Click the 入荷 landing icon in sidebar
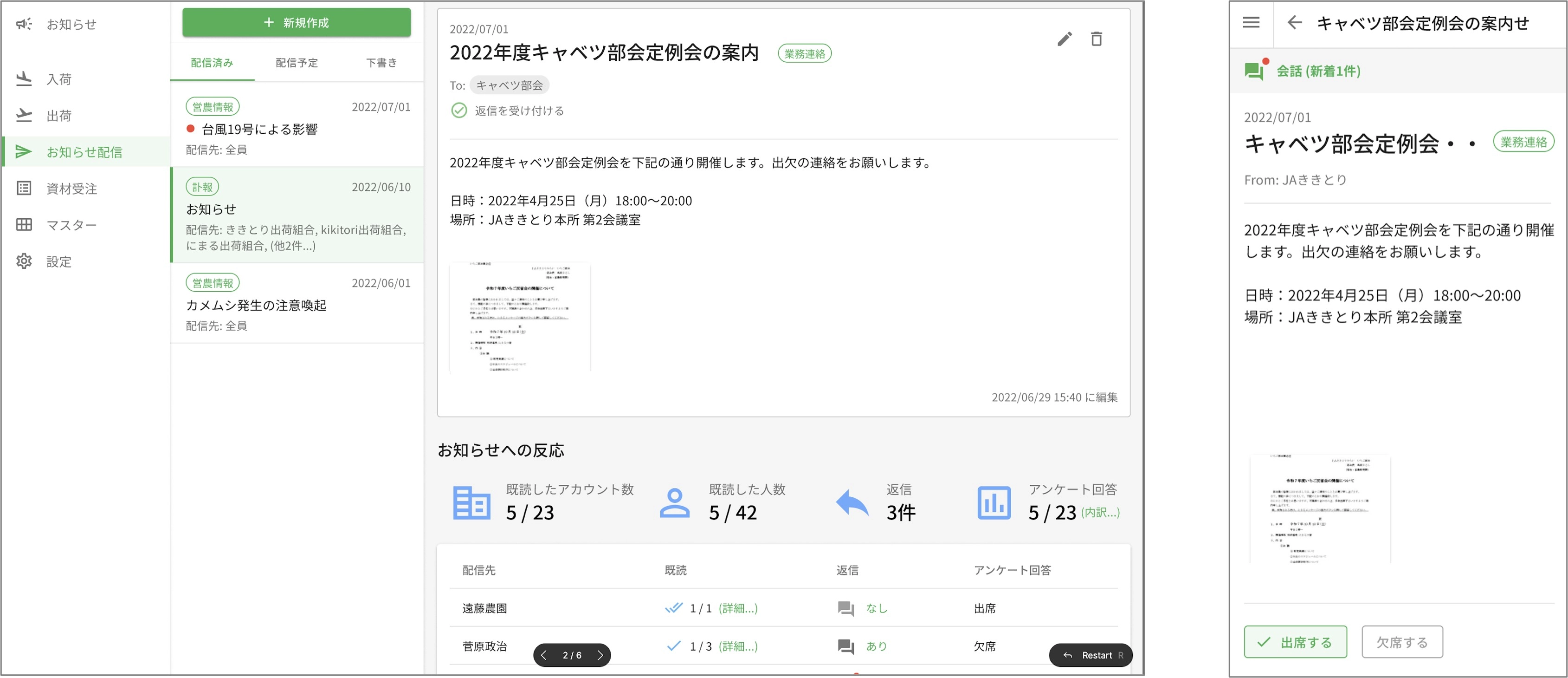Viewport: 1568px width, 678px height. (24, 78)
